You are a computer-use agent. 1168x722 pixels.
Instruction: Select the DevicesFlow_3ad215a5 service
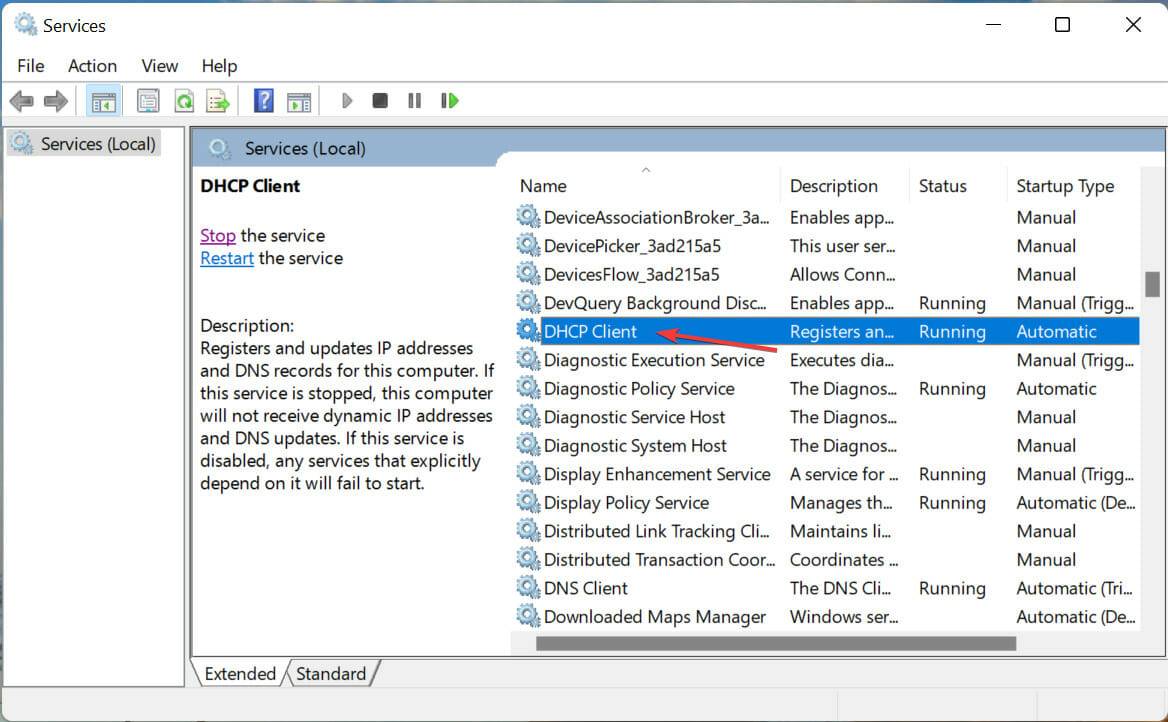631,274
